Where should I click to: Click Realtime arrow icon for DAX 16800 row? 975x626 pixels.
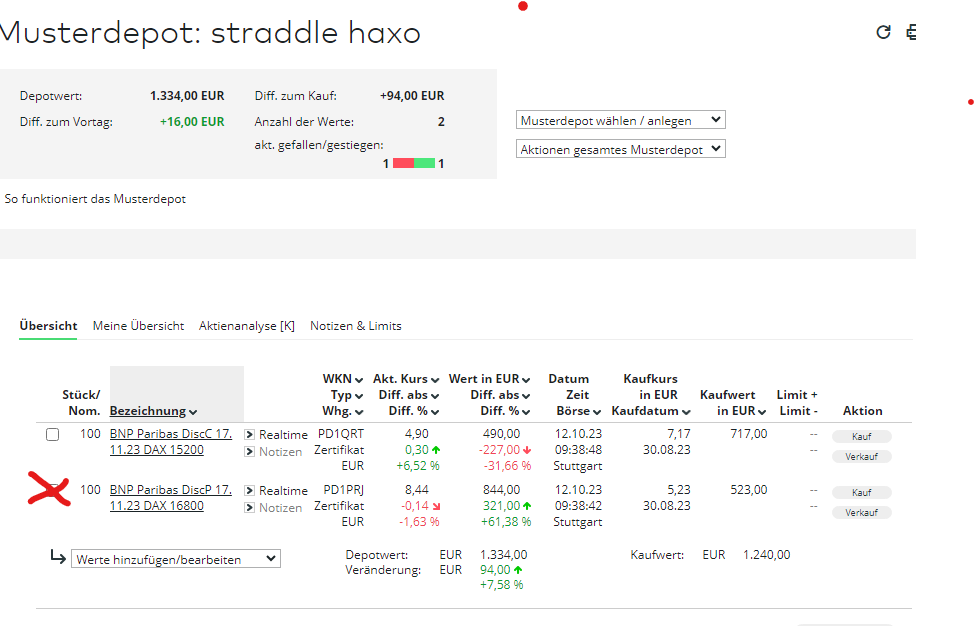click(250, 491)
